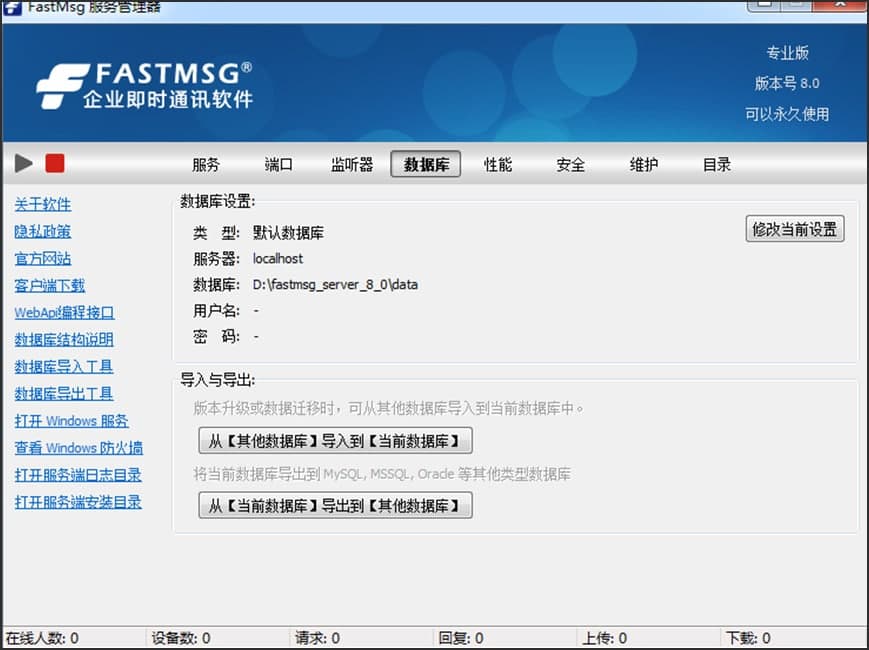
Task: Click the FastMsg icon in the title bar
Action: pos(14,8)
